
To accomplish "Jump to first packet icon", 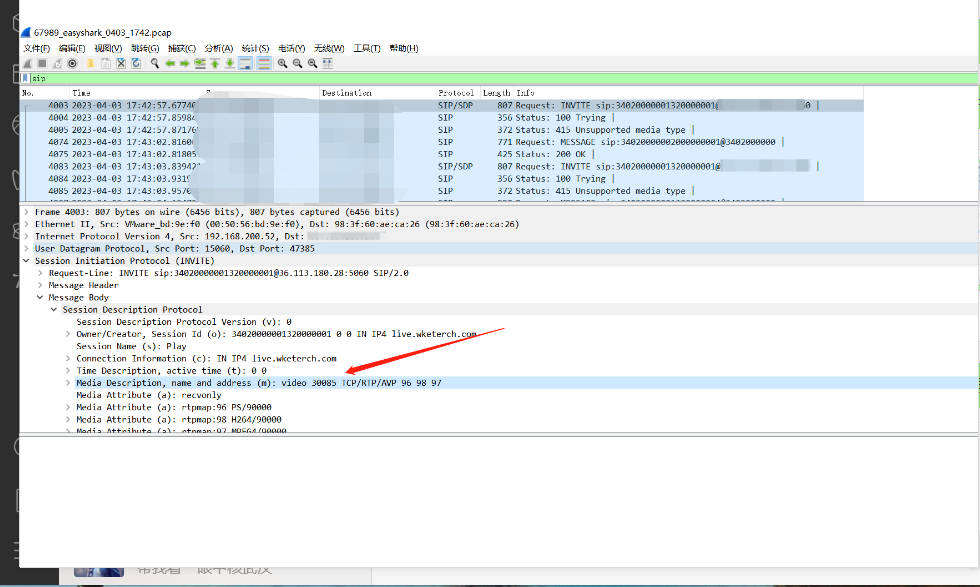I will pyautogui.click(x=215, y=63).
